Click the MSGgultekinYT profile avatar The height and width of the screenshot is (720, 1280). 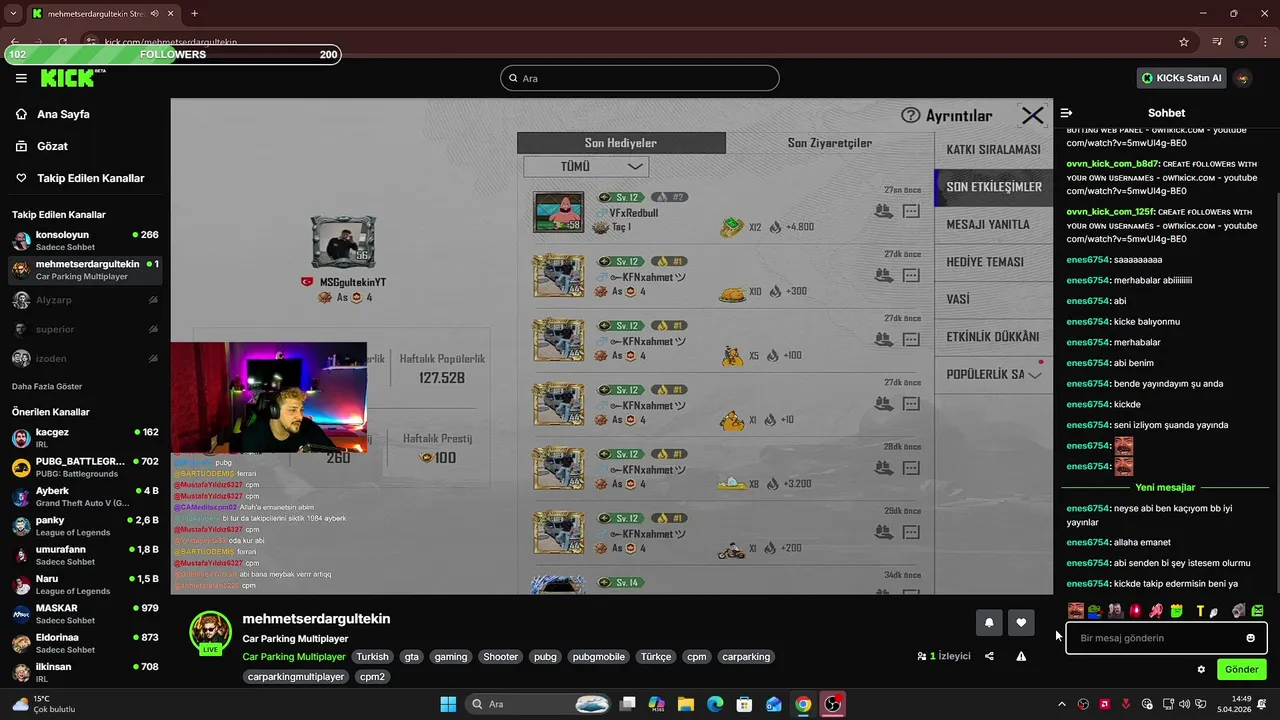pyautogui.click(x=343, y=242)
